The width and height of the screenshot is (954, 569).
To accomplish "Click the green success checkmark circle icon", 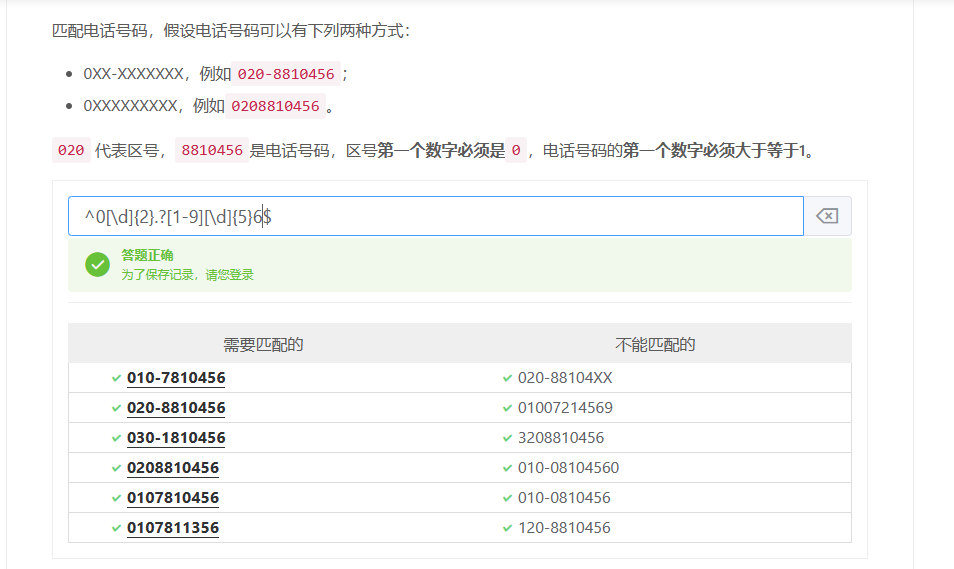I will click(97, 264).
